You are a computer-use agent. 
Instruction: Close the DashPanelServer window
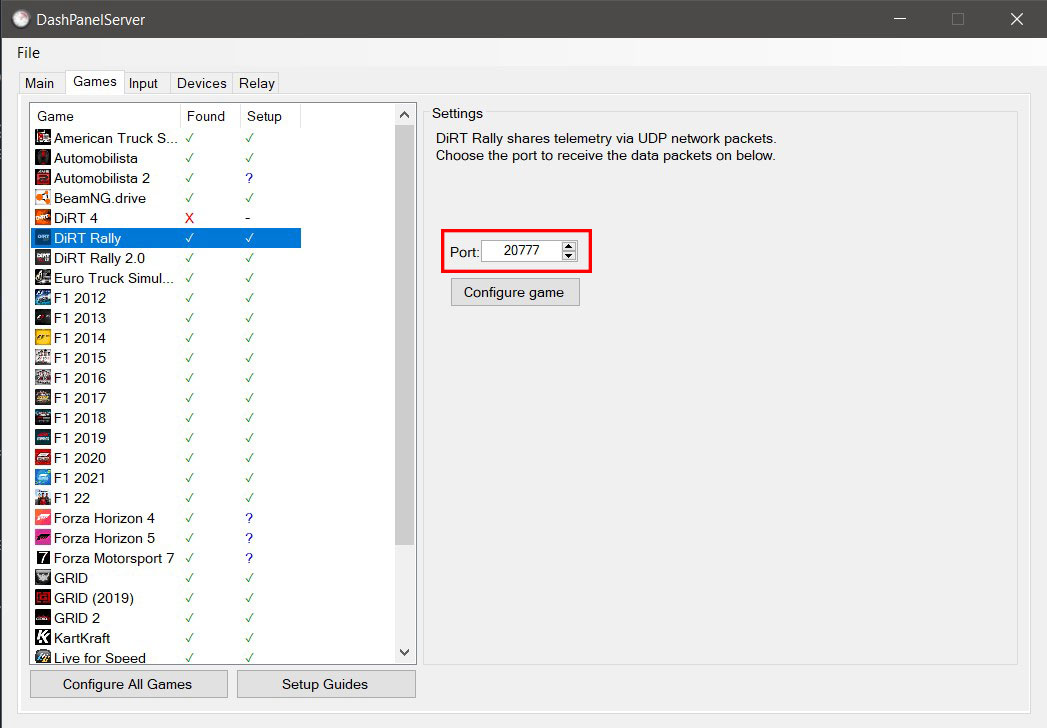coord(1016,19)
